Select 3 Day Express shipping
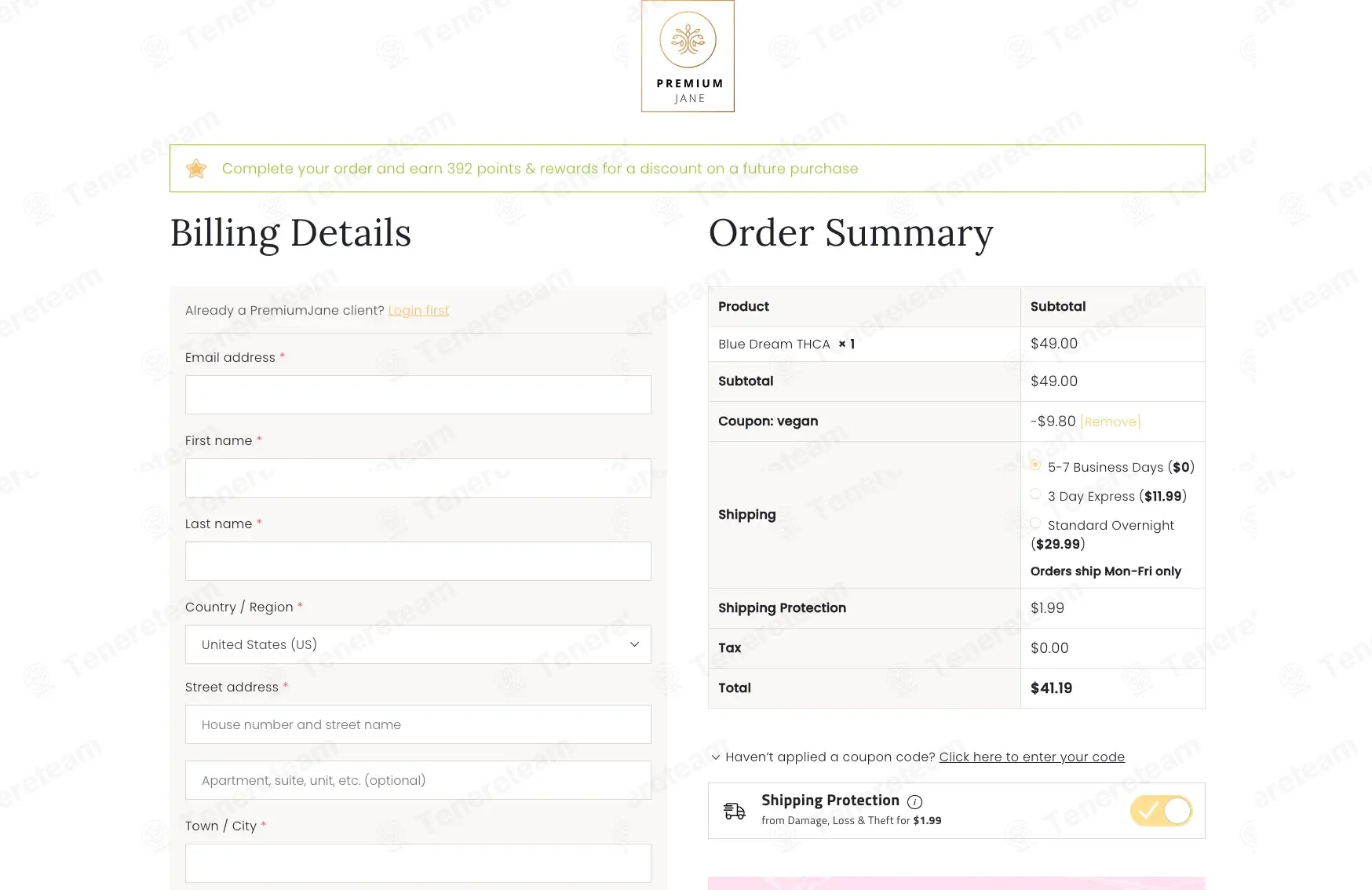 tap(1035, 494)
